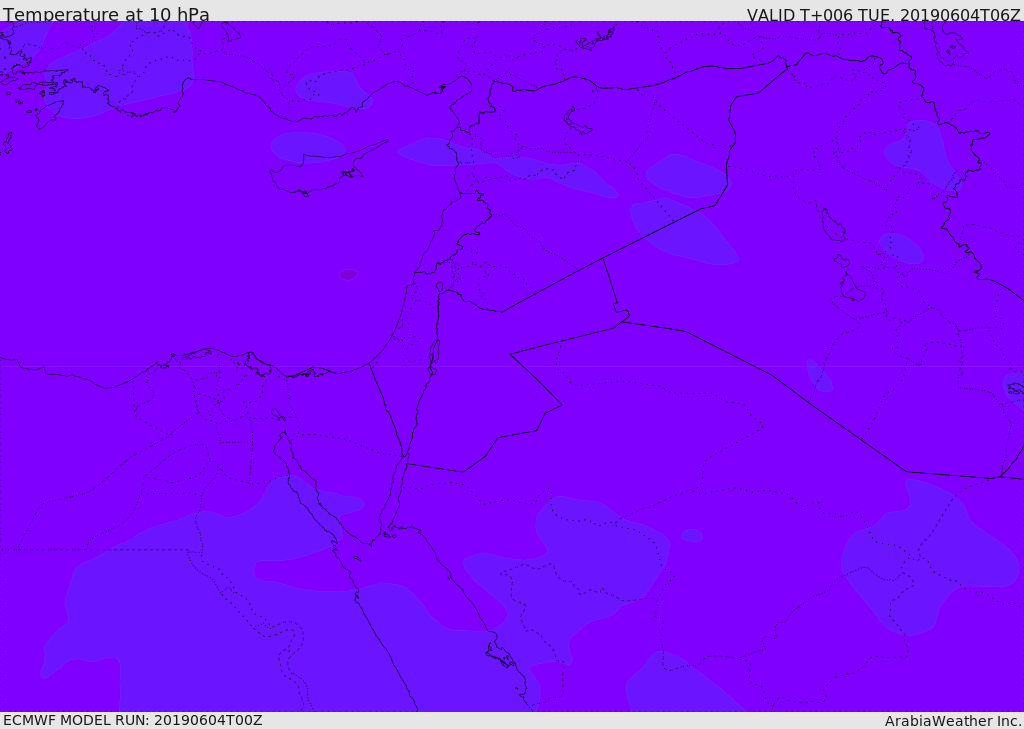Click the 'ECMWF MODEL RUN: 20190604T00Z' label
The height and width of the screenshot is (729, 1024).
[133, 720]
